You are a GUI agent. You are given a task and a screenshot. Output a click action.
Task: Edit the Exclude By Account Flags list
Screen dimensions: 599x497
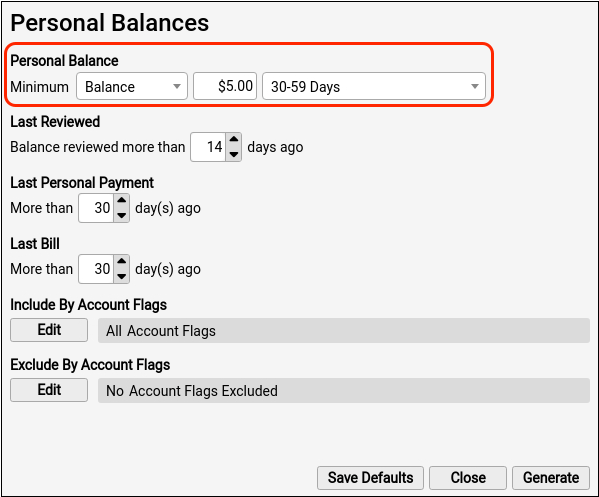tap(49, 390)
